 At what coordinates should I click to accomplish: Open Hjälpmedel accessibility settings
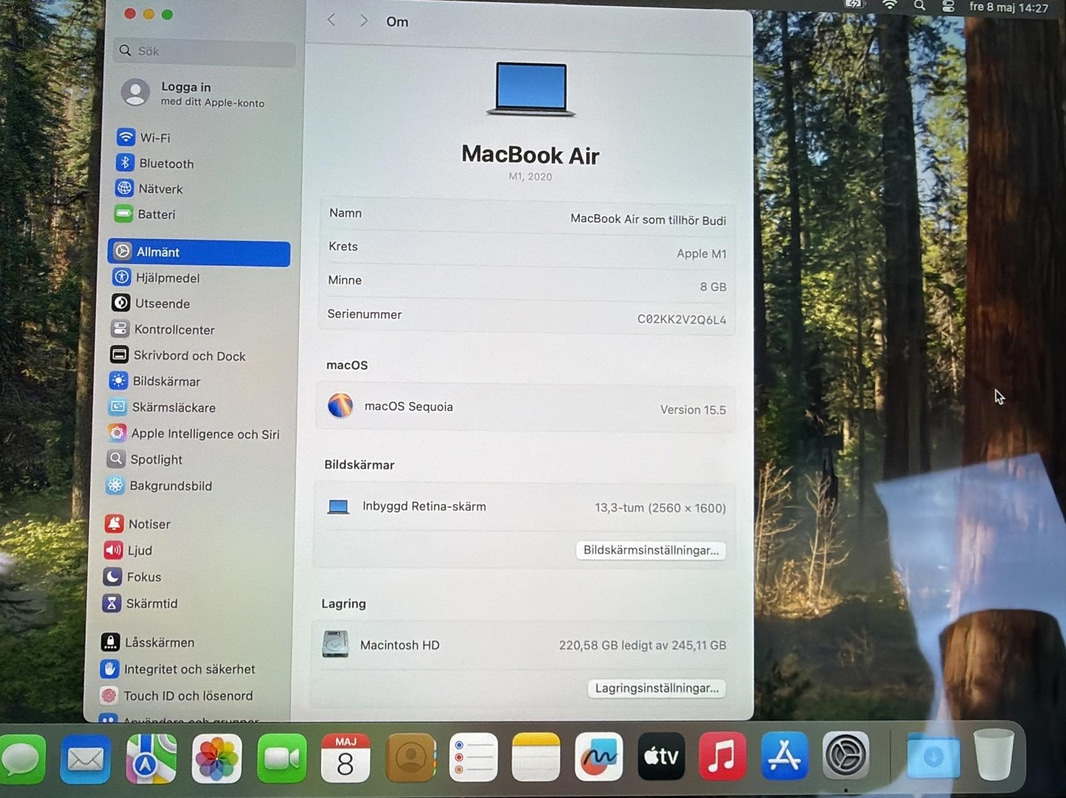coord(156,277)
